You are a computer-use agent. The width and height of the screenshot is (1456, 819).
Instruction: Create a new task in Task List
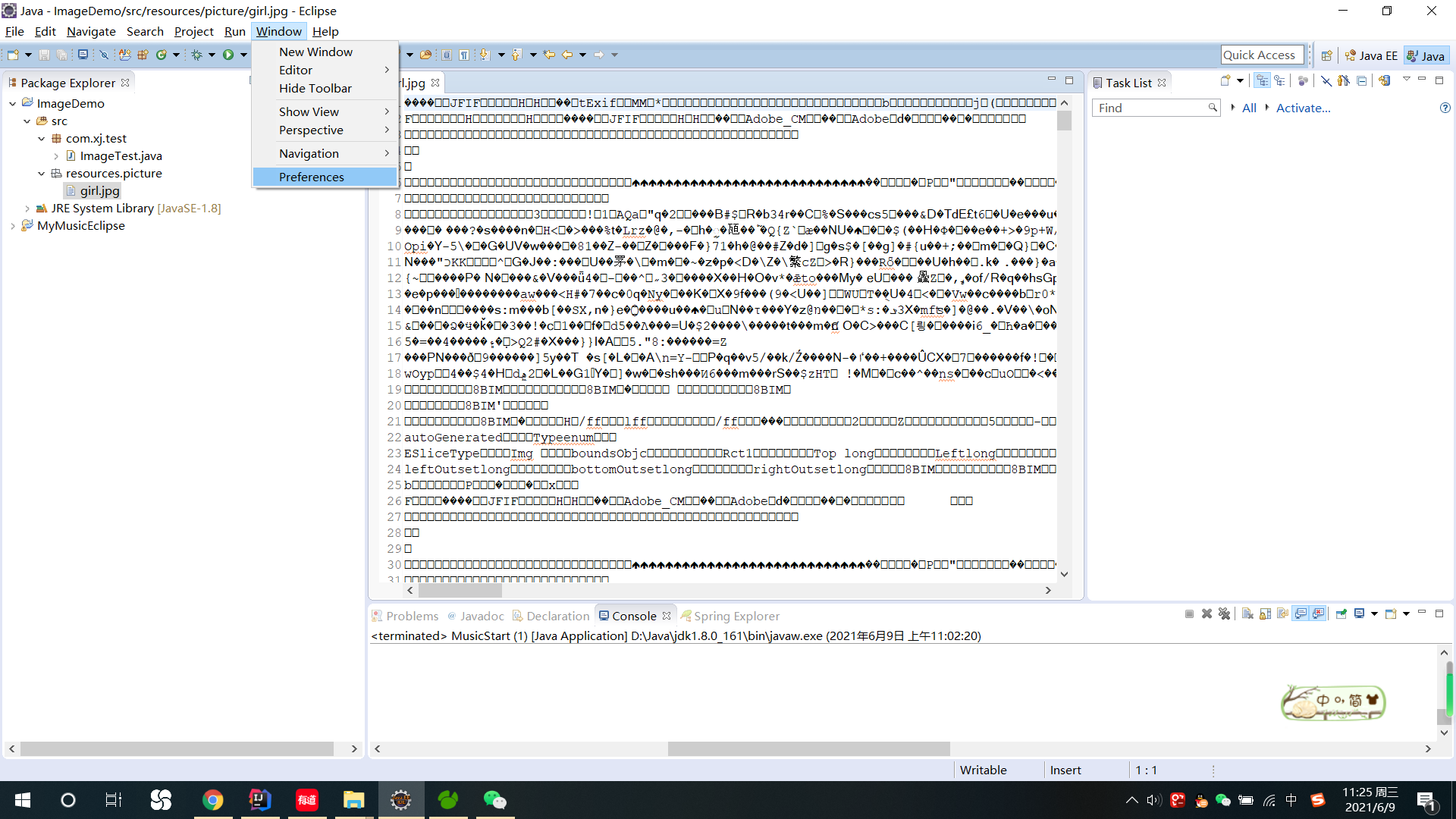[1225, 80]
